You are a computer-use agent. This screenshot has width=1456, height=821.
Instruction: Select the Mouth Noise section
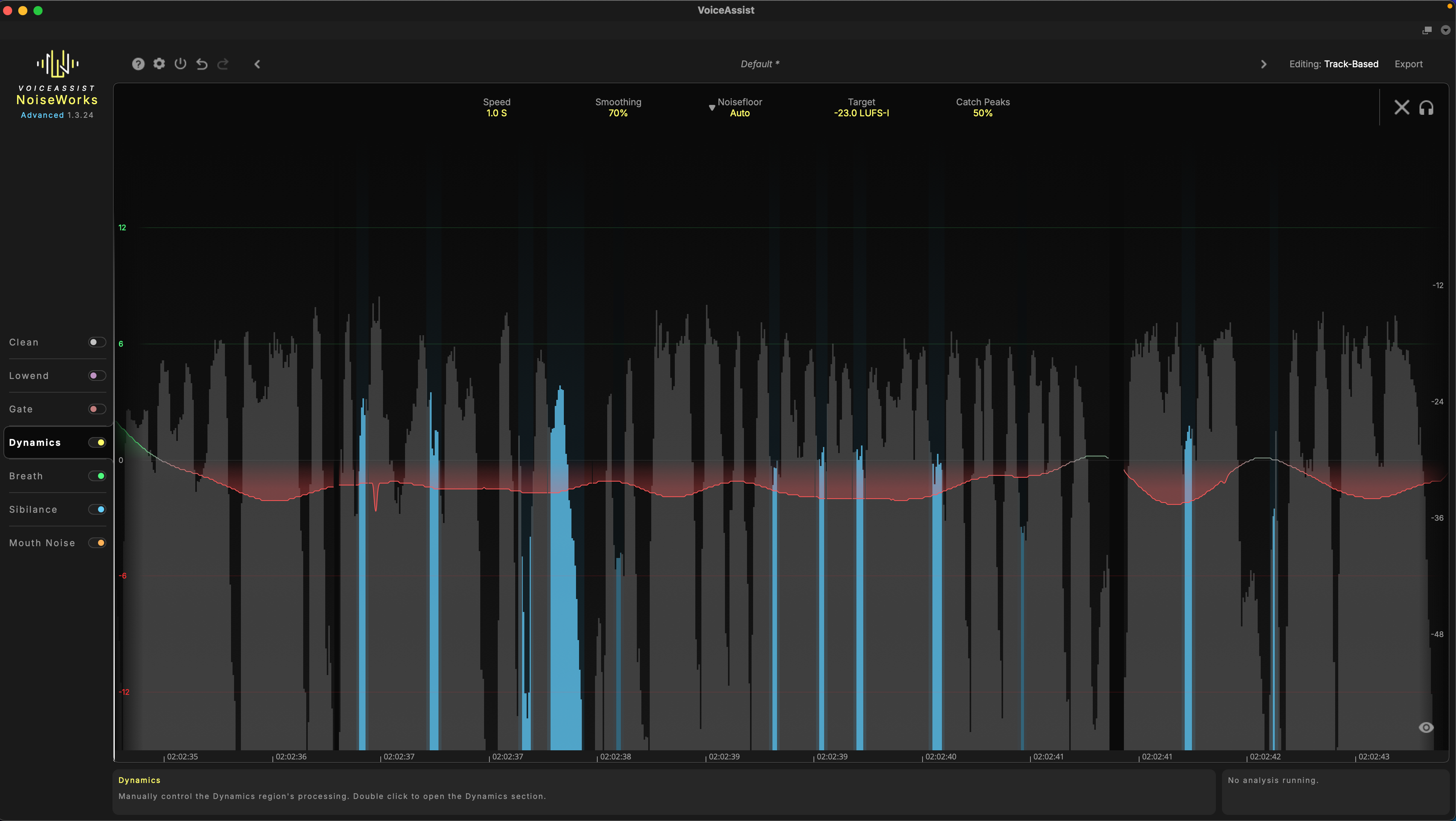[42, 543]
